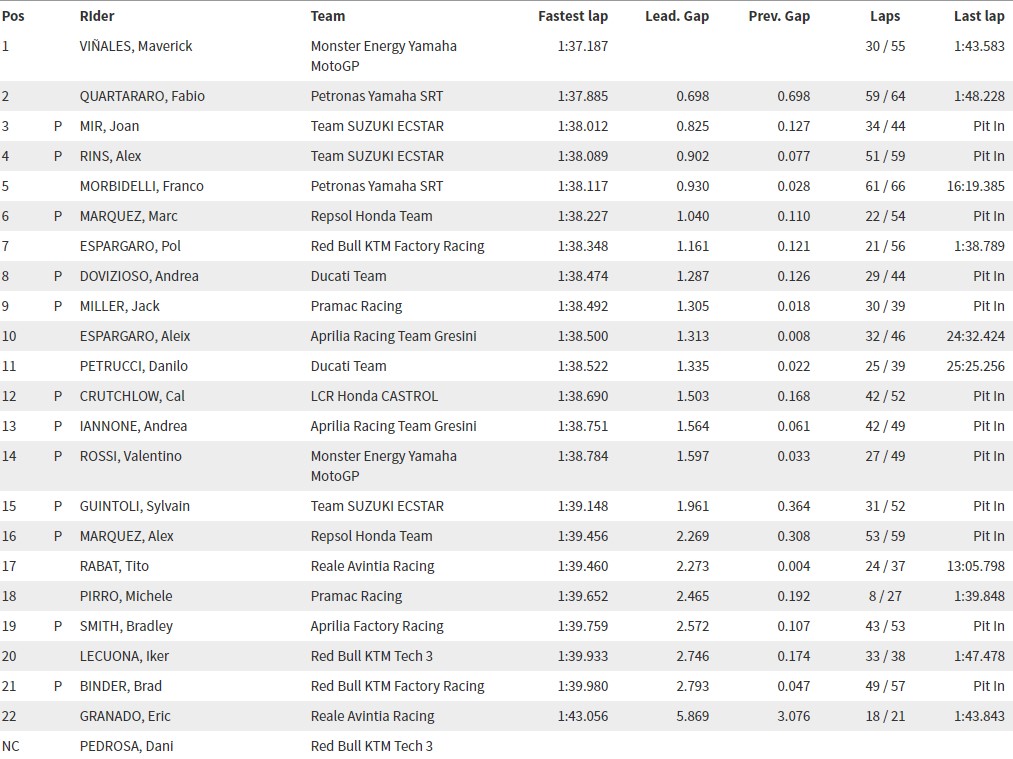Click fastest lap 1:37.187 of Viñales
The image size is (1013, 759).
583,46
